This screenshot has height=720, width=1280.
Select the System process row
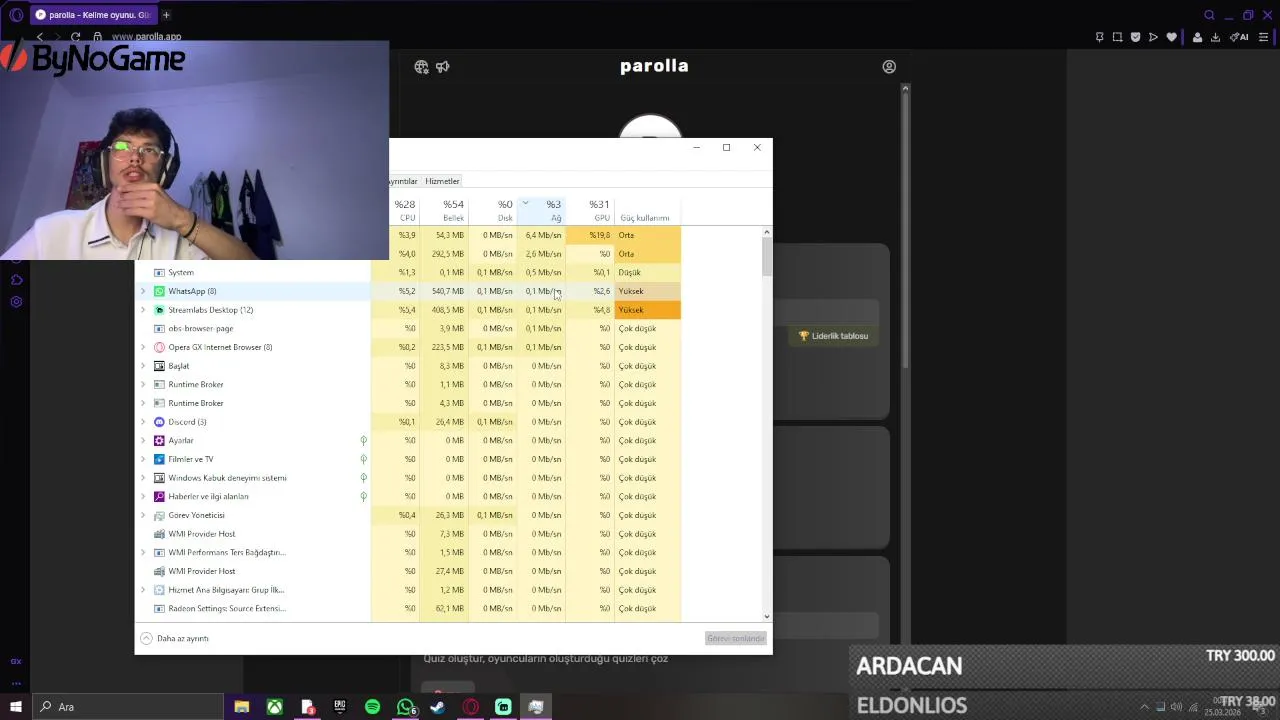pyautogui.click(x=407, y=273)
